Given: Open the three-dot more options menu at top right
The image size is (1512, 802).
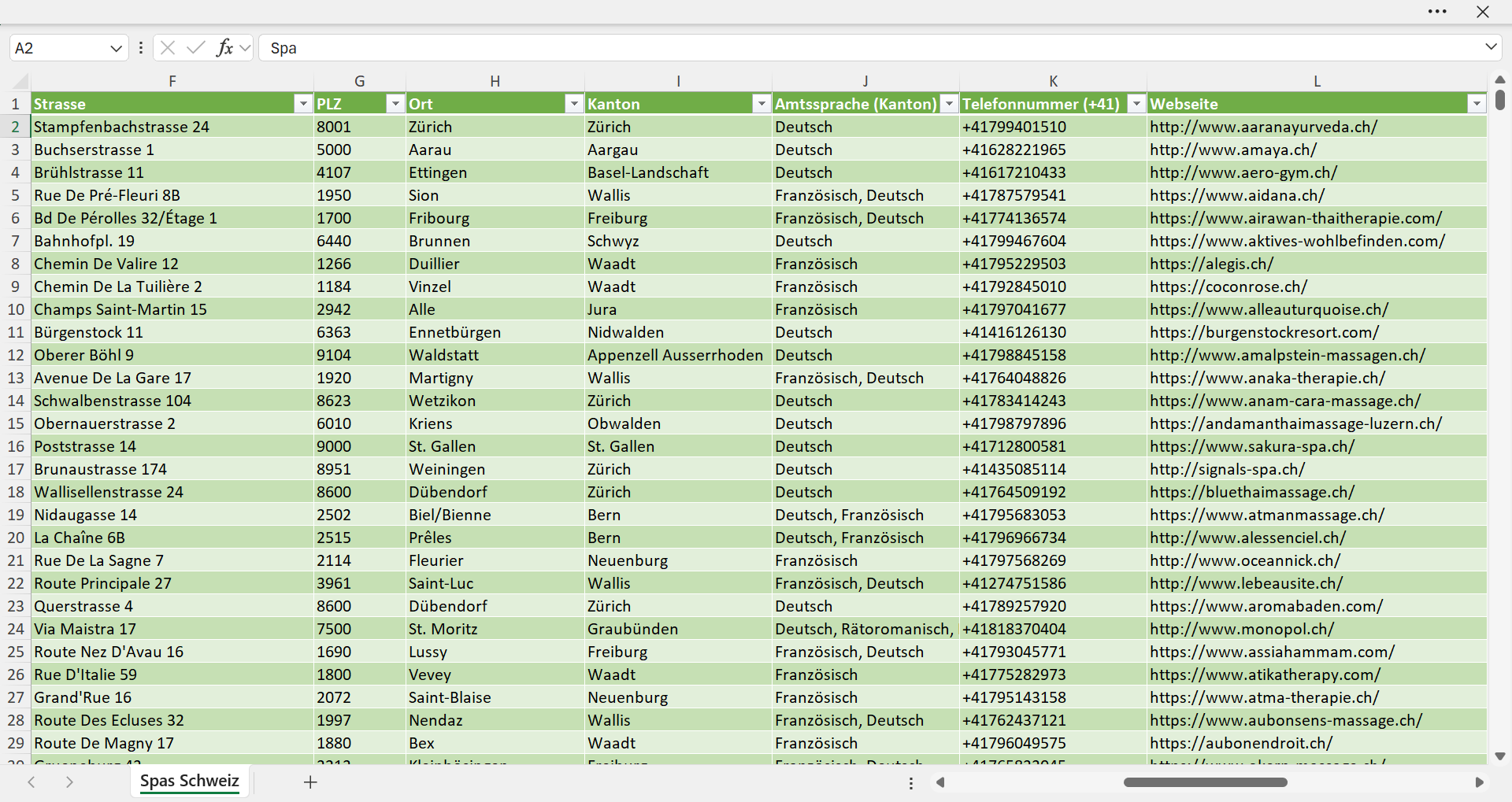Looking at the screenshot, I should (x=1437, y=12).
